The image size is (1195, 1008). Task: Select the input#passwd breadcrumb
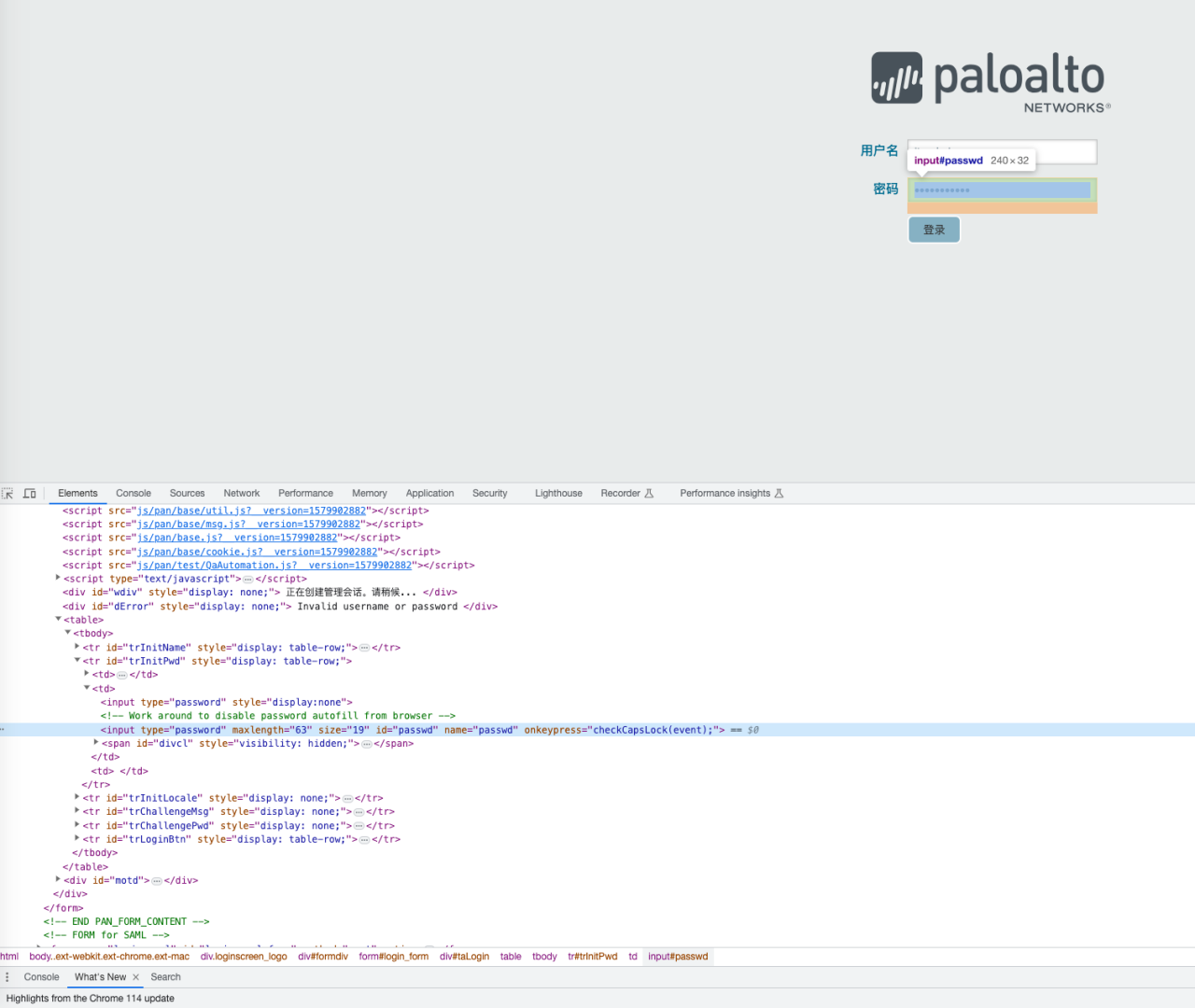click(678, 957)
